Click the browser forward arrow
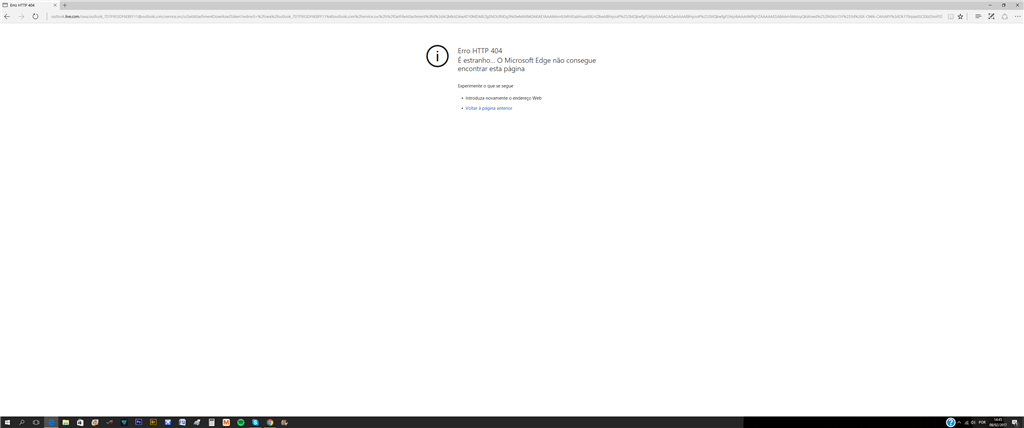 [x=21, y=16]
